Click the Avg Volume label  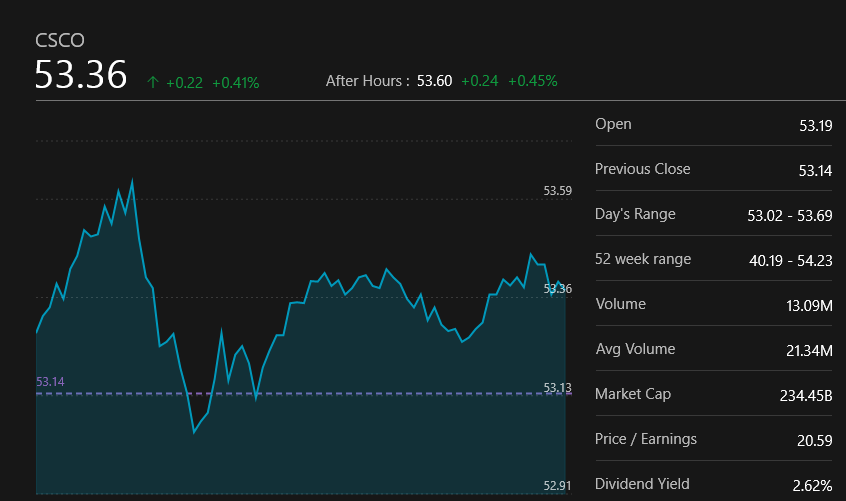click(x=635, y=349)
